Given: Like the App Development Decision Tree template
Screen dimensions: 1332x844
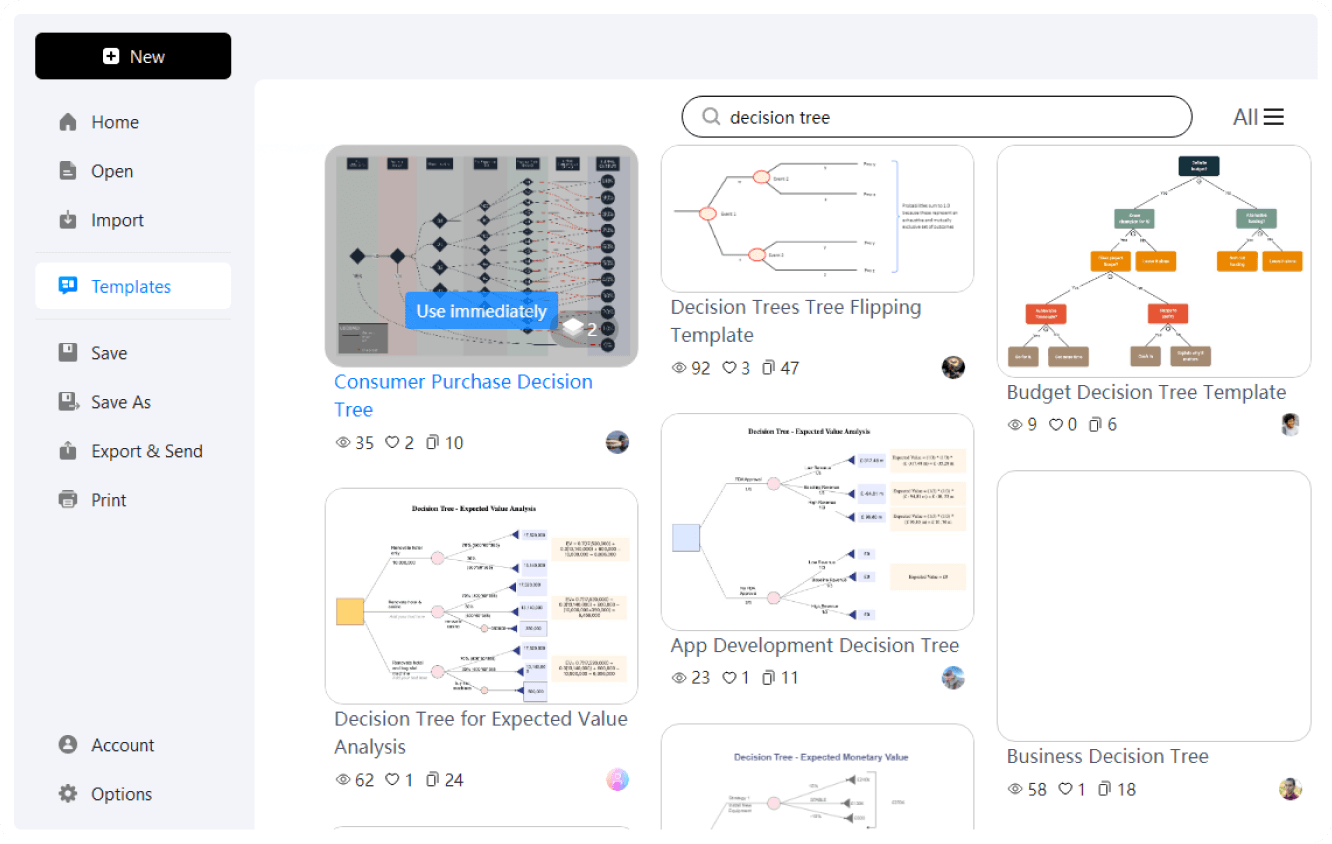Looking at the screenshot, I should pos(730,677).
